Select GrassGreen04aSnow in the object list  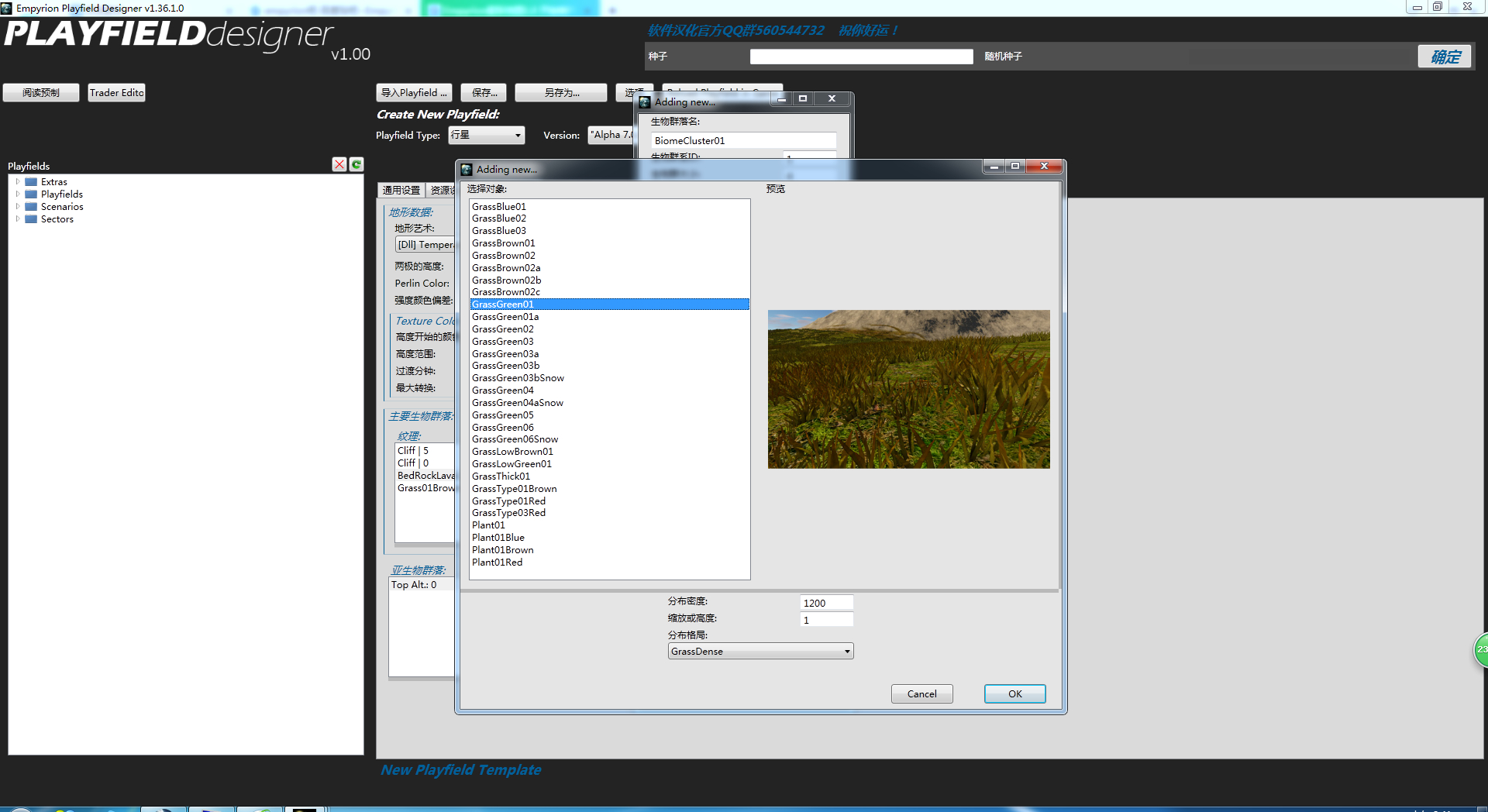point(609,403)
